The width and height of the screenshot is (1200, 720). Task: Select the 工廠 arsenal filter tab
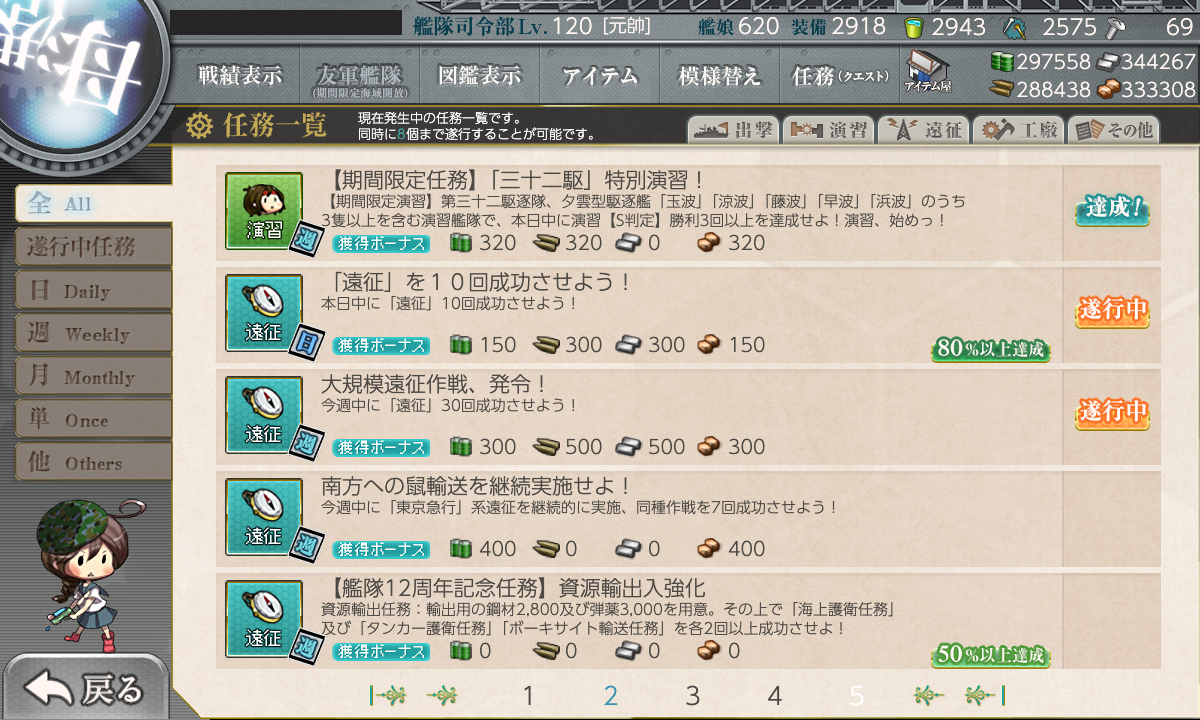[1018, 130]
